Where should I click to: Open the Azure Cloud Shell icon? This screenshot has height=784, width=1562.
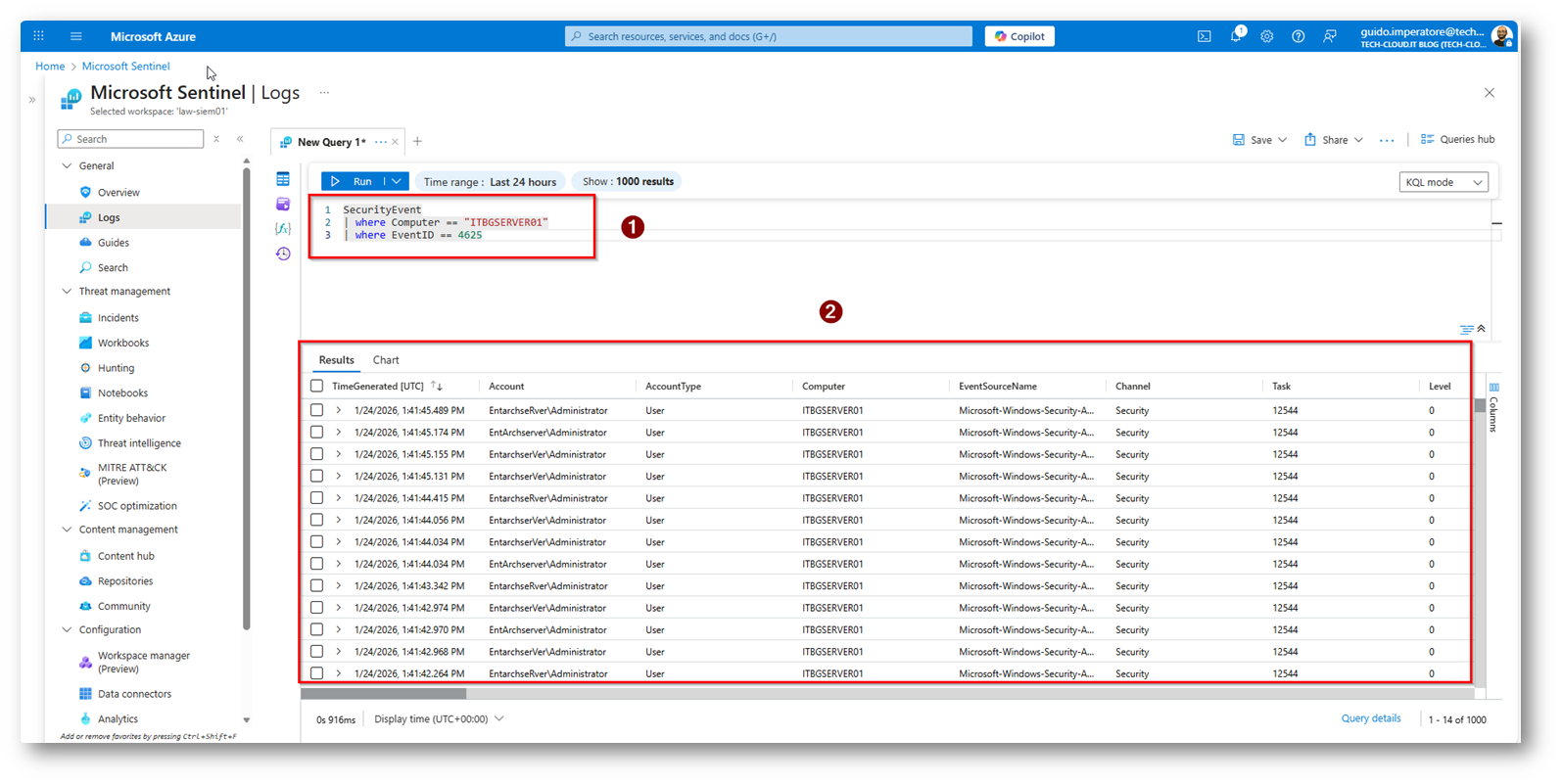[1204, 36]
